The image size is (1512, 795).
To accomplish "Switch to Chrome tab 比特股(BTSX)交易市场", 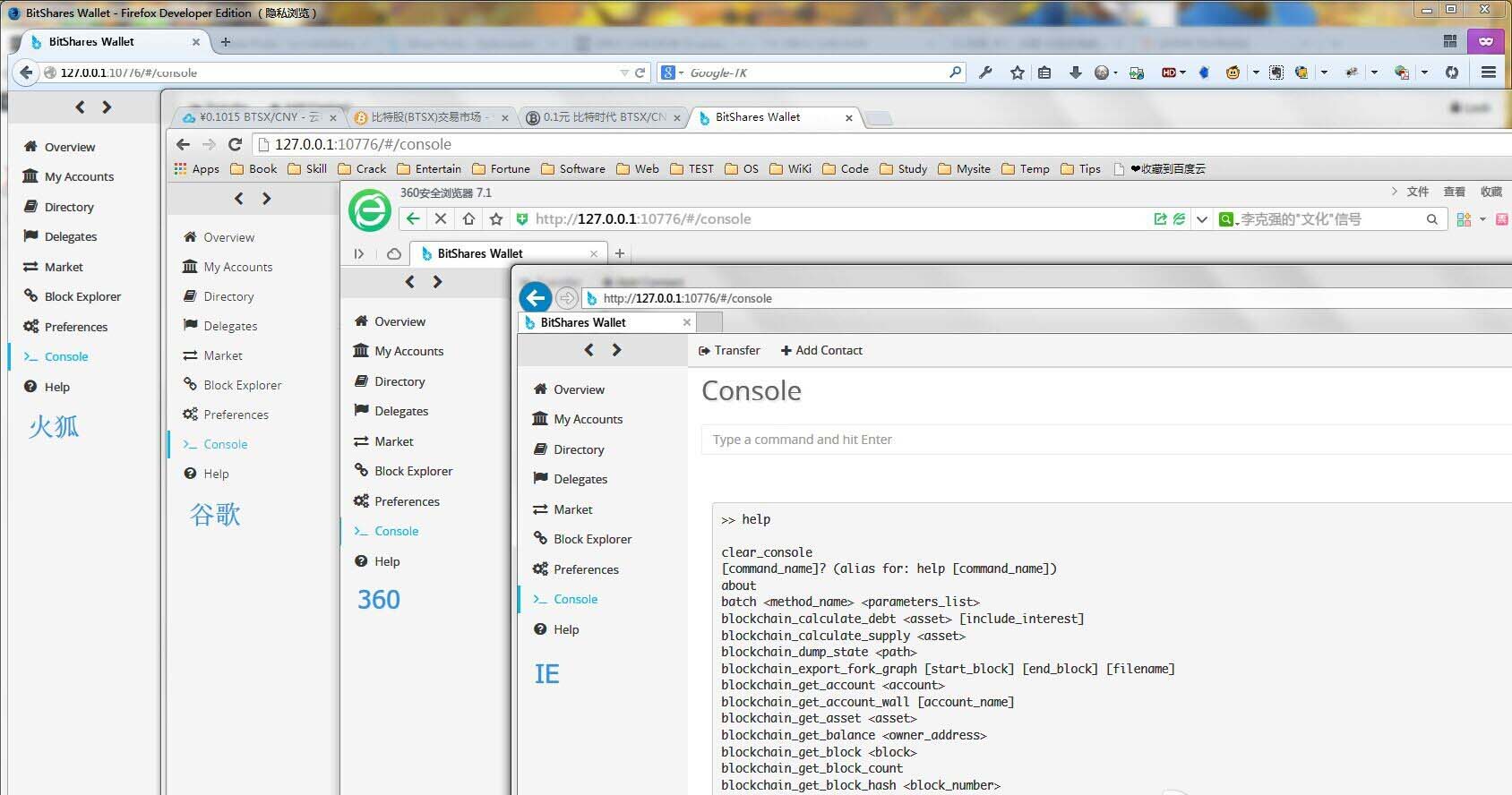I will coord(432,117).
